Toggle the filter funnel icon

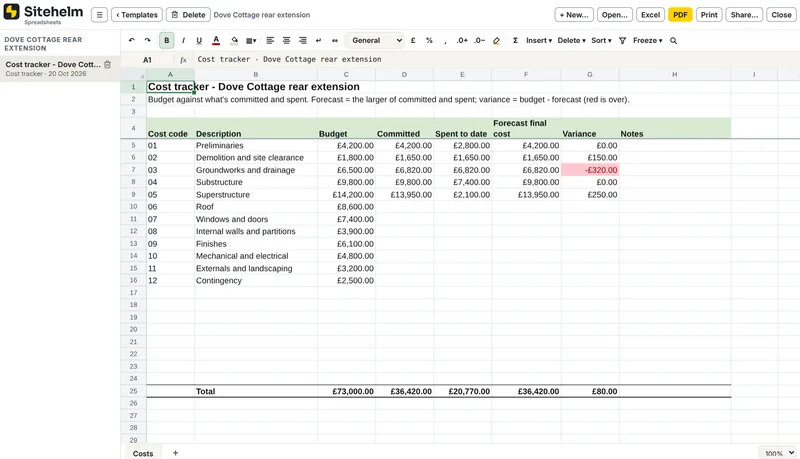tap(622, 40)
